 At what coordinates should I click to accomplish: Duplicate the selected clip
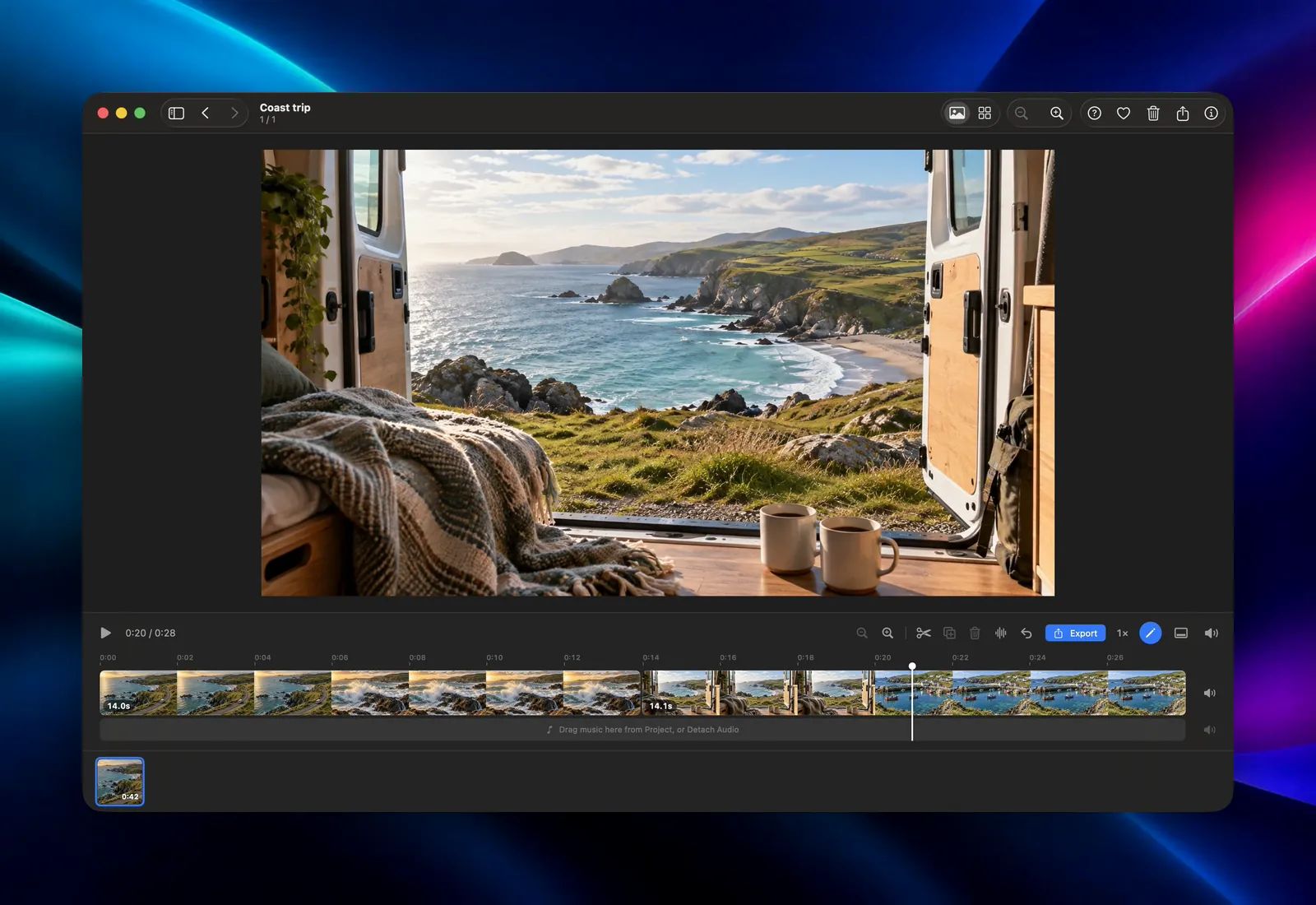949,633
